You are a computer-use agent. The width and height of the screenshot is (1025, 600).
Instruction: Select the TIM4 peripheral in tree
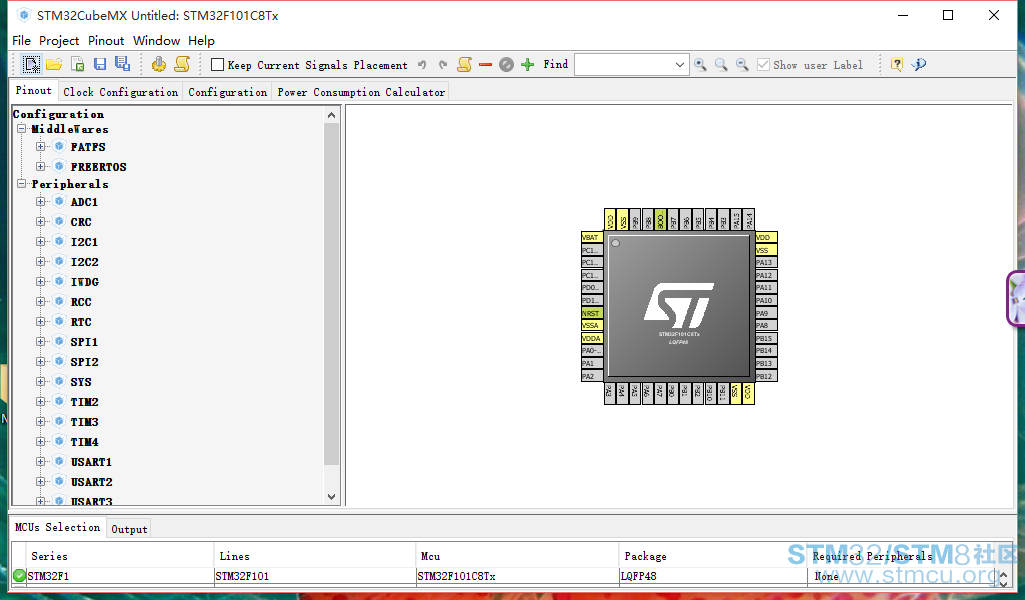[84, 442]
